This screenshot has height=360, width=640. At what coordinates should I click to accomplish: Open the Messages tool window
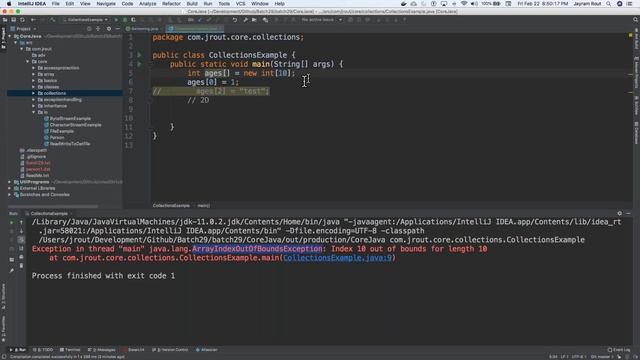coord(102,350)
